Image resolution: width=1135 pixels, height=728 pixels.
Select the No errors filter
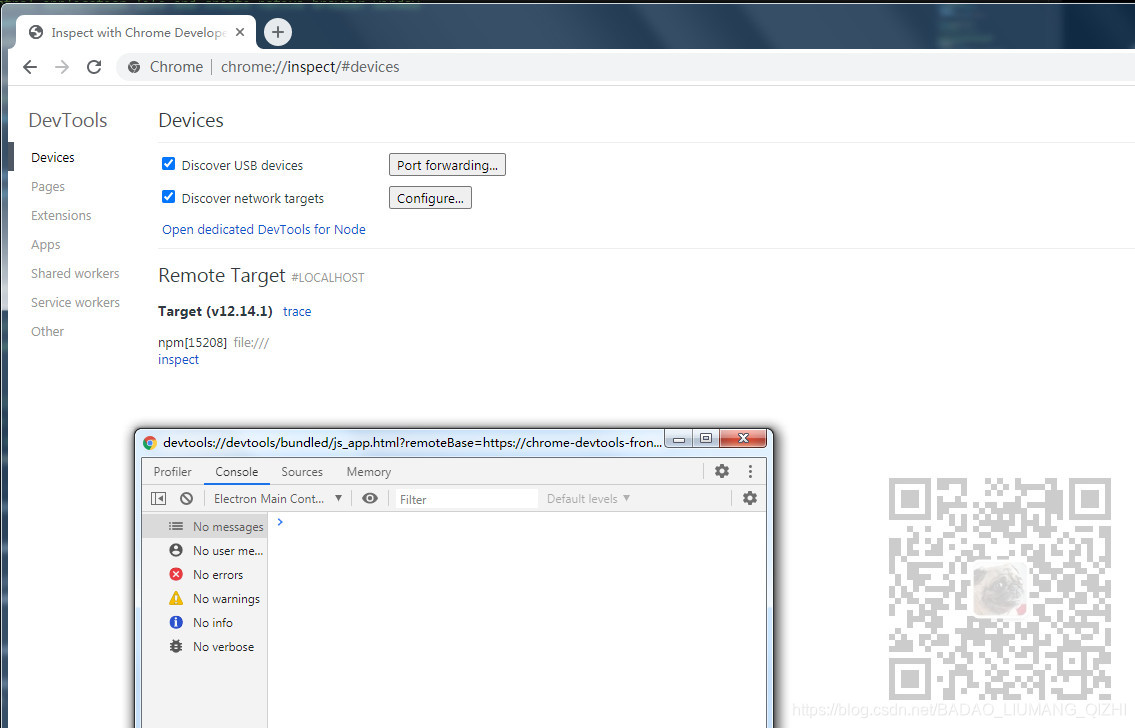point(205,575)
